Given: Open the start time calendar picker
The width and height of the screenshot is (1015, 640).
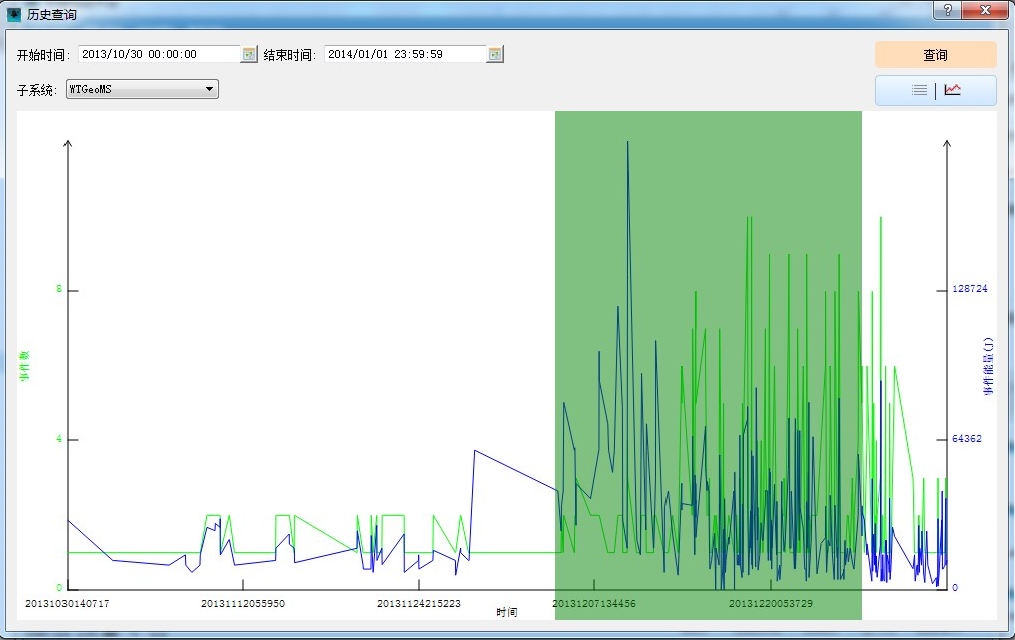Looking at the screenshot, I should click(x=250, y=55).
